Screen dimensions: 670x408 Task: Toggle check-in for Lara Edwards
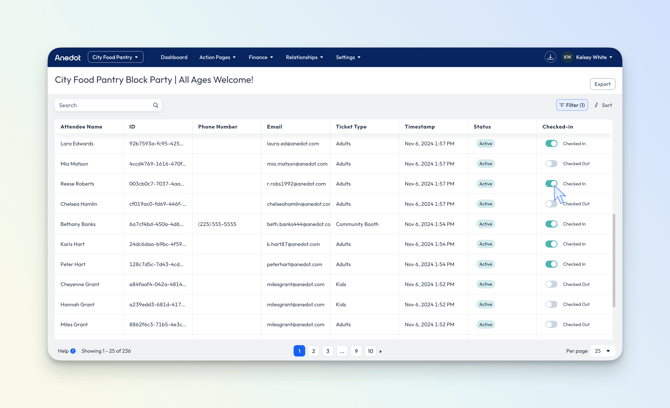coord(551,144)
